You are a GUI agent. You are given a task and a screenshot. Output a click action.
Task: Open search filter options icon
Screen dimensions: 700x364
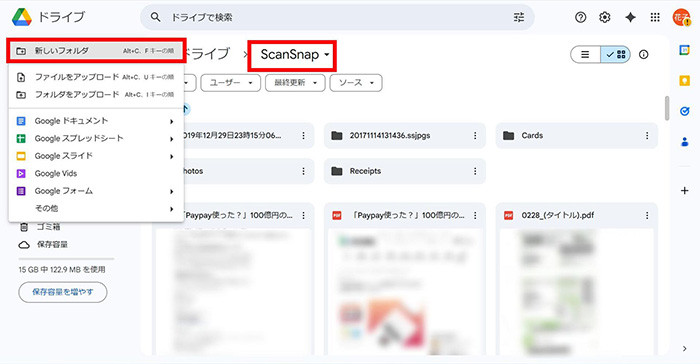(519, 17)
